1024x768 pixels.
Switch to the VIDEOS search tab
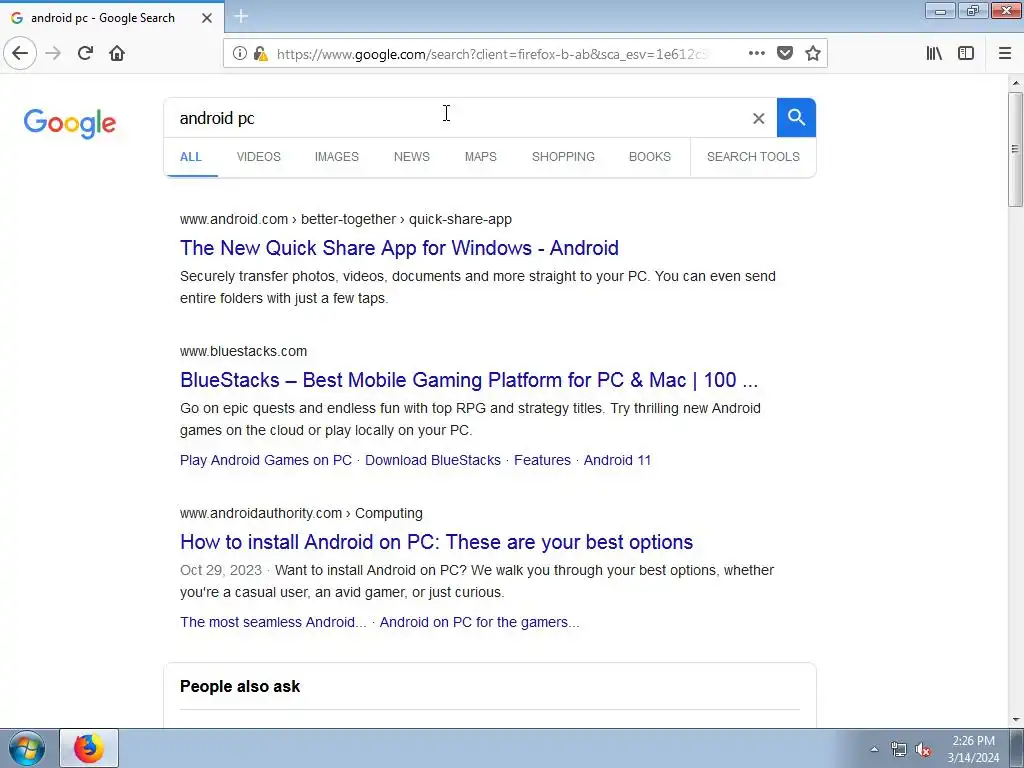pos(259,157)
